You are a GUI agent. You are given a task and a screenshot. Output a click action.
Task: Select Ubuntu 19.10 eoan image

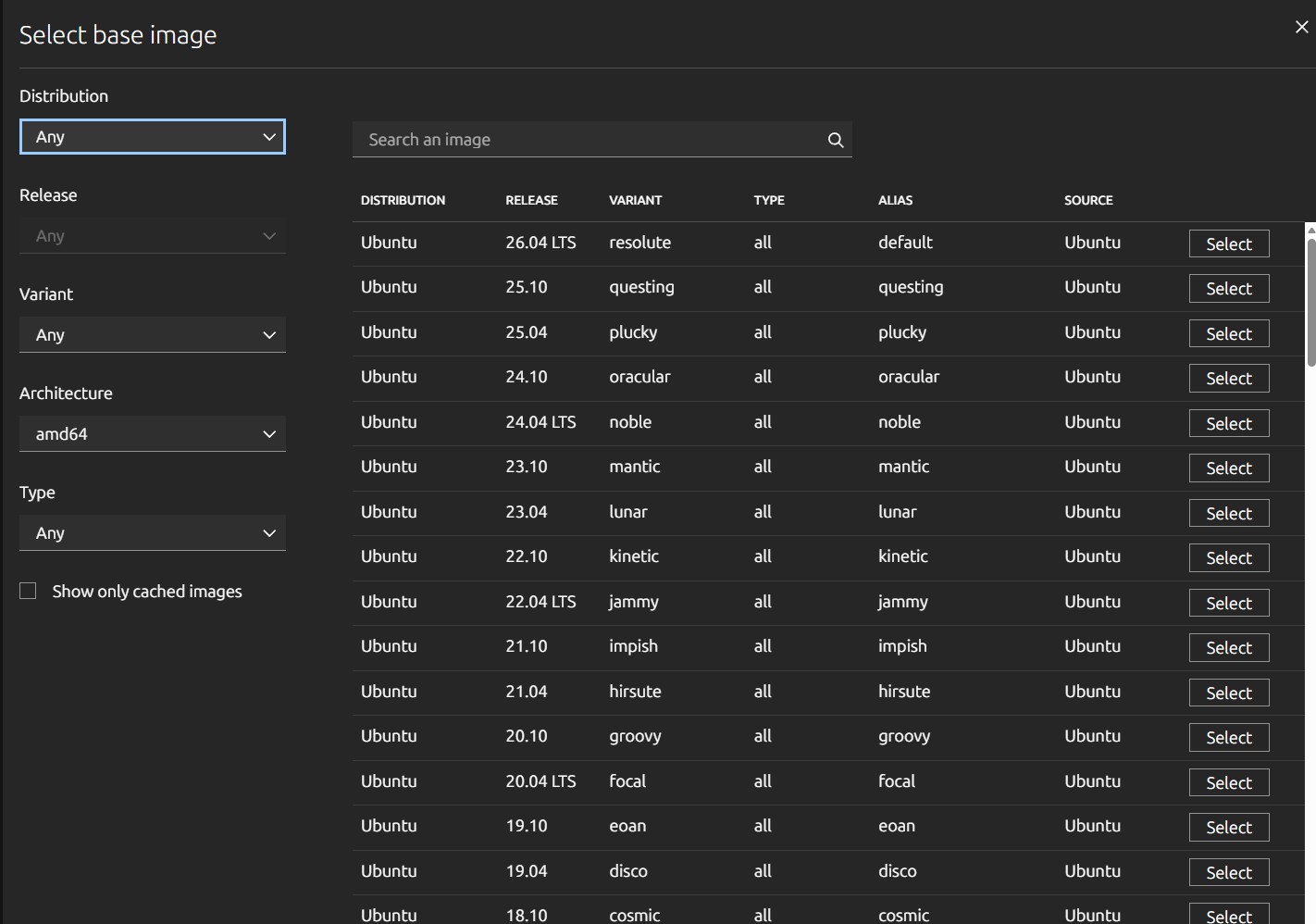coord(1229,828)
